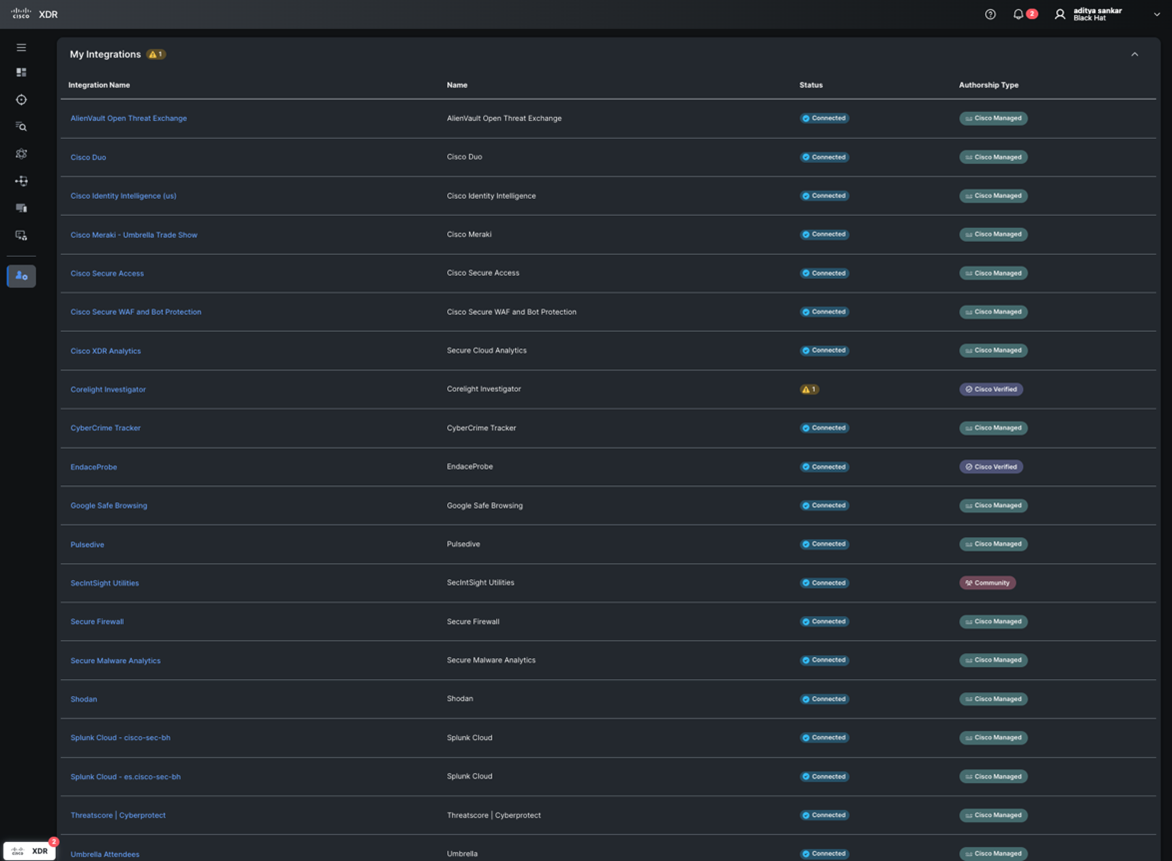Select the Control Center dashboard icon
1172x861 pixels.
pyautogui.click(x=20, y=71)
